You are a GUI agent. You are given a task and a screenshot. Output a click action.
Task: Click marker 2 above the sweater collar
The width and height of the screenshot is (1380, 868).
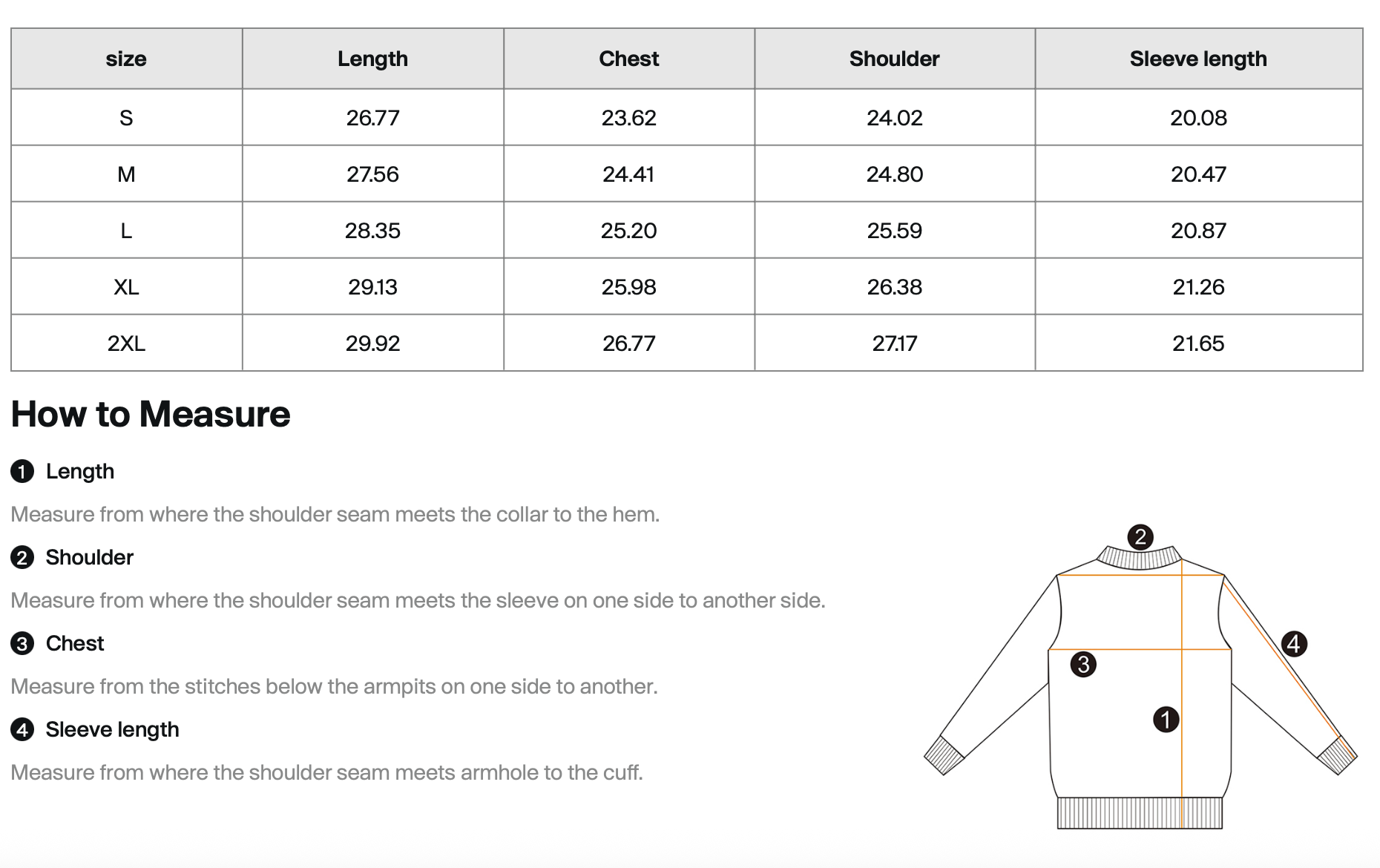point(1140,536)
